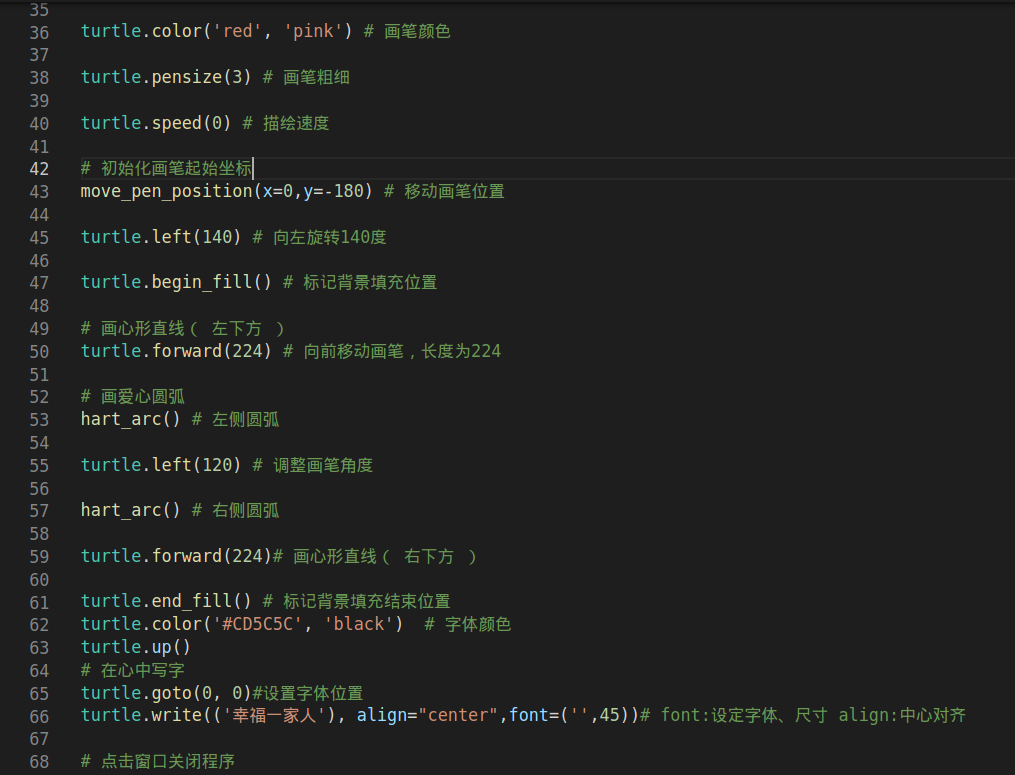Viewport: 1015px width, 775px height.
Task: Click the turtle.speed(0) call
Action: 155,122
